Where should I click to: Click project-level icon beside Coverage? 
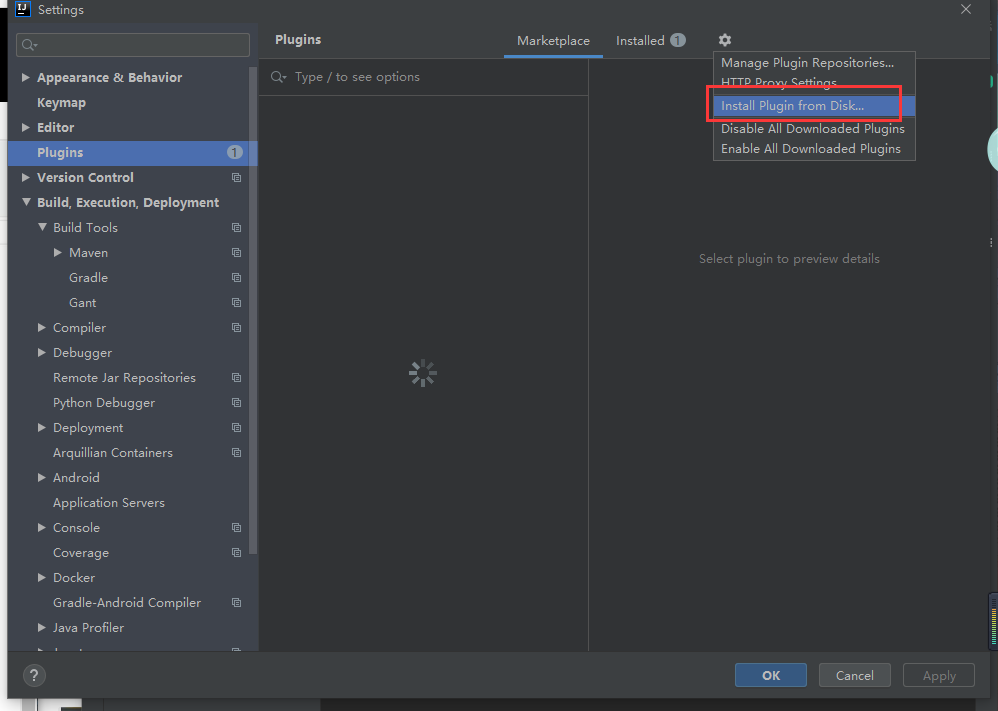(236, 553)
